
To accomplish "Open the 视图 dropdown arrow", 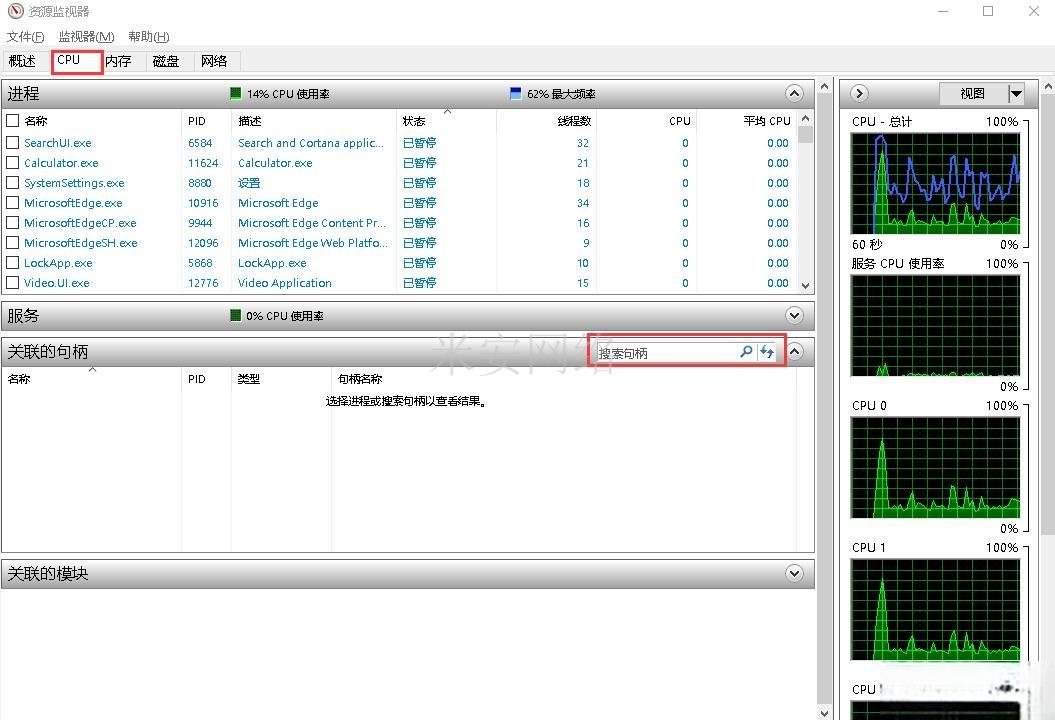I will click(x=1016, y=94).
